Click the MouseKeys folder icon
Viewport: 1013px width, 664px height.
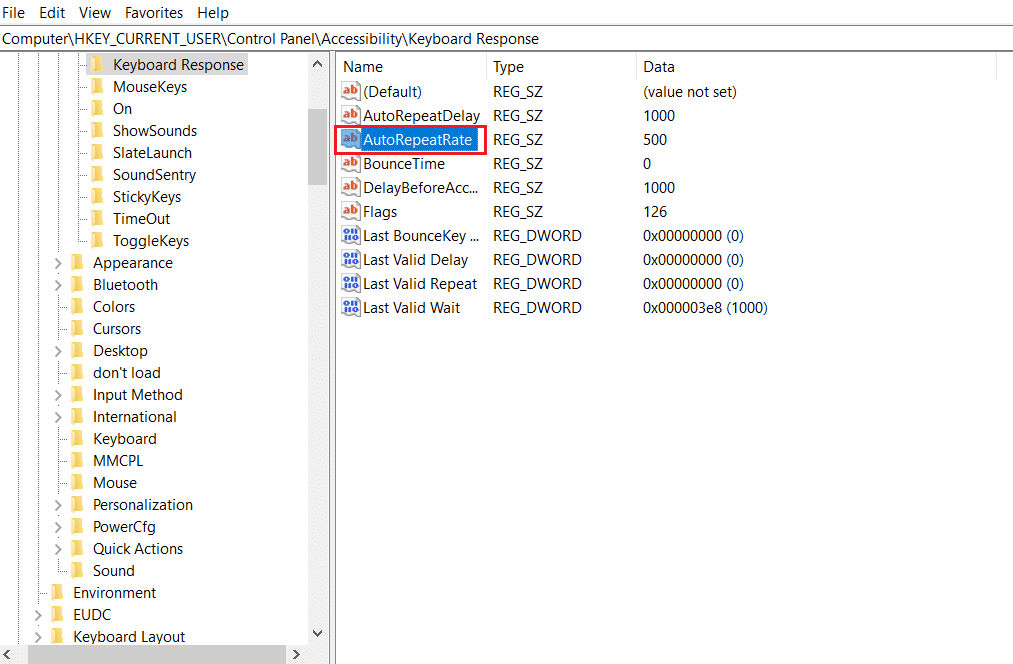click(x=97, y=86)
